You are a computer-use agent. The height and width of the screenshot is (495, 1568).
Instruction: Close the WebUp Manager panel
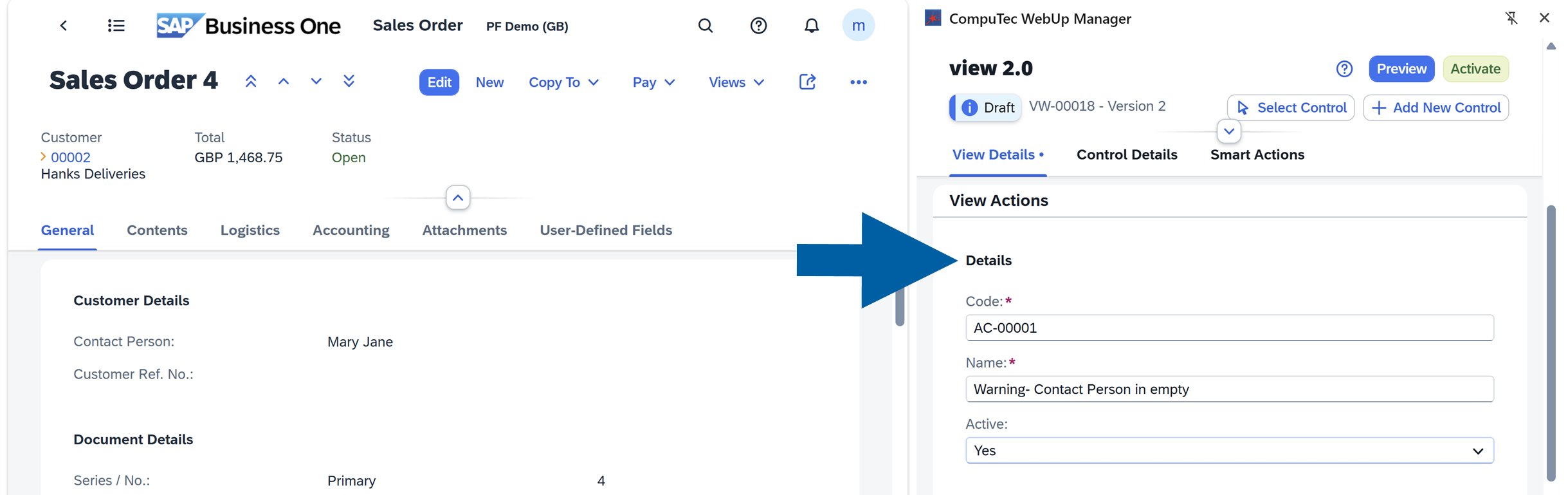(1544, 18)
